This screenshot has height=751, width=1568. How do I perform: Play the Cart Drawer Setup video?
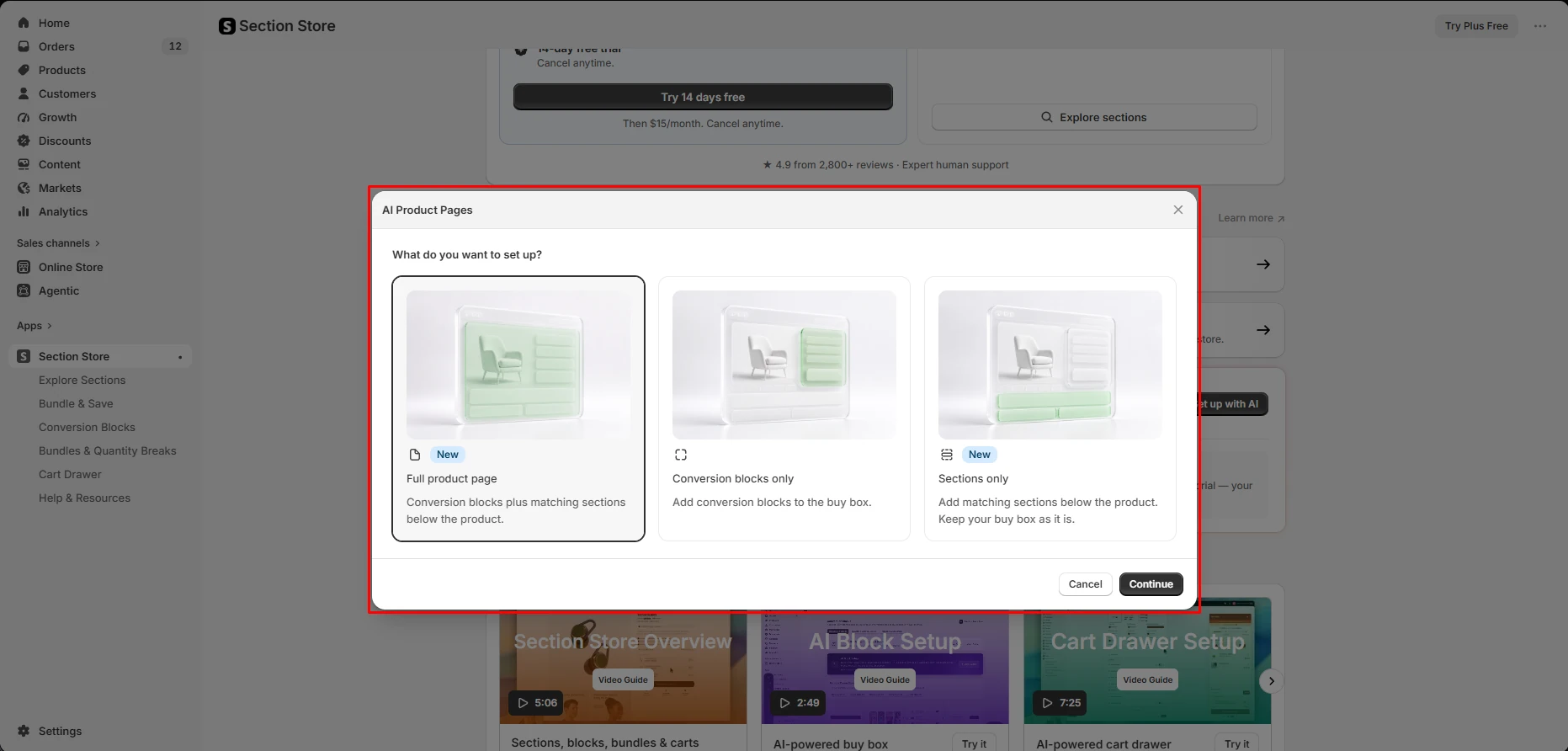(x=1060, y=703)
